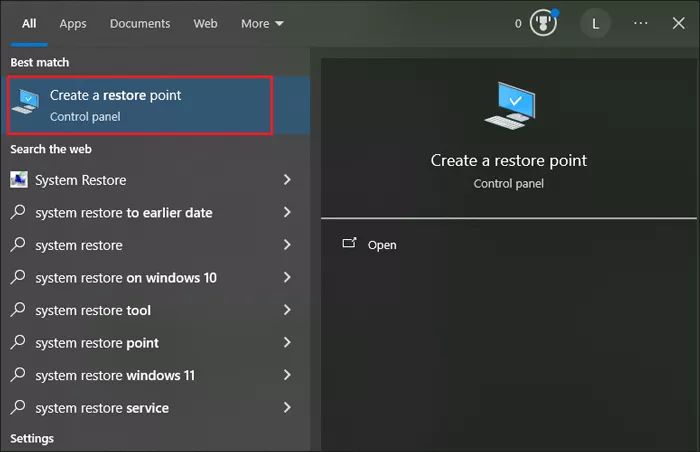
Task: Click magnifier icon beside 'system restore on windows 10'
Action: [18, 277]
